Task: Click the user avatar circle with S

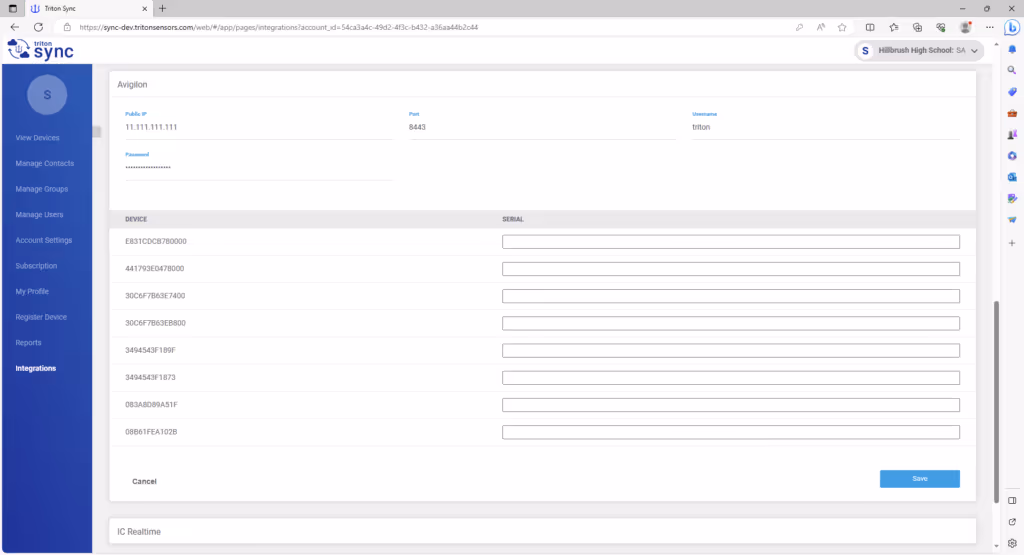Action: point(47,95)
